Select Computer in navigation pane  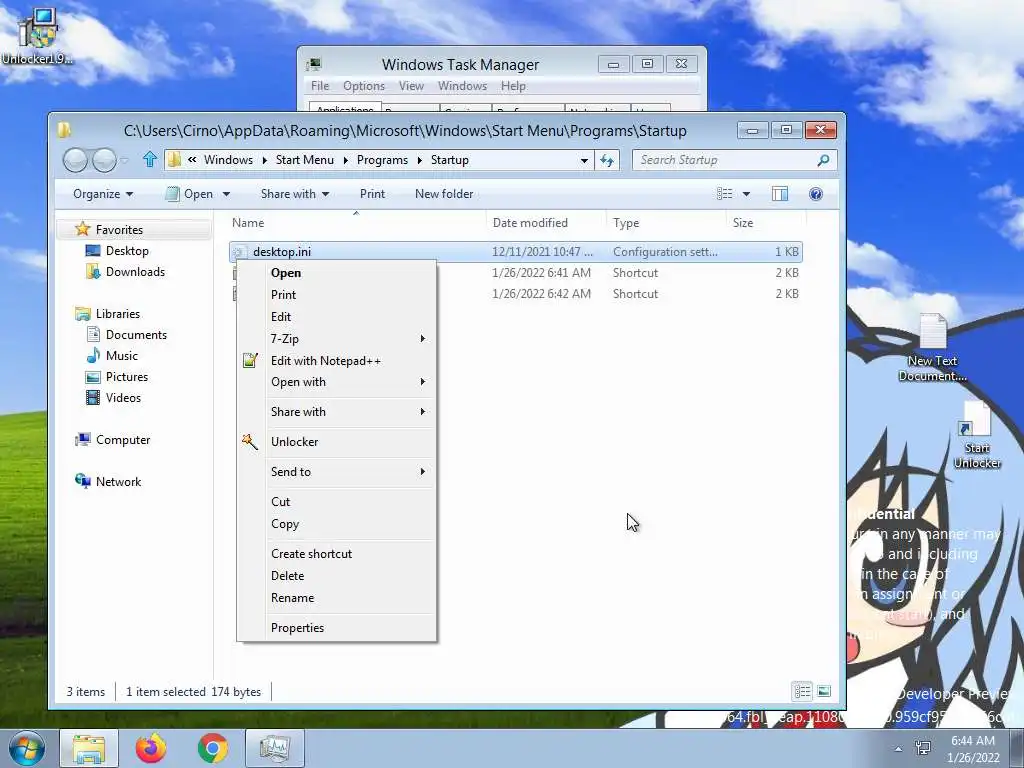pos(123,440)
